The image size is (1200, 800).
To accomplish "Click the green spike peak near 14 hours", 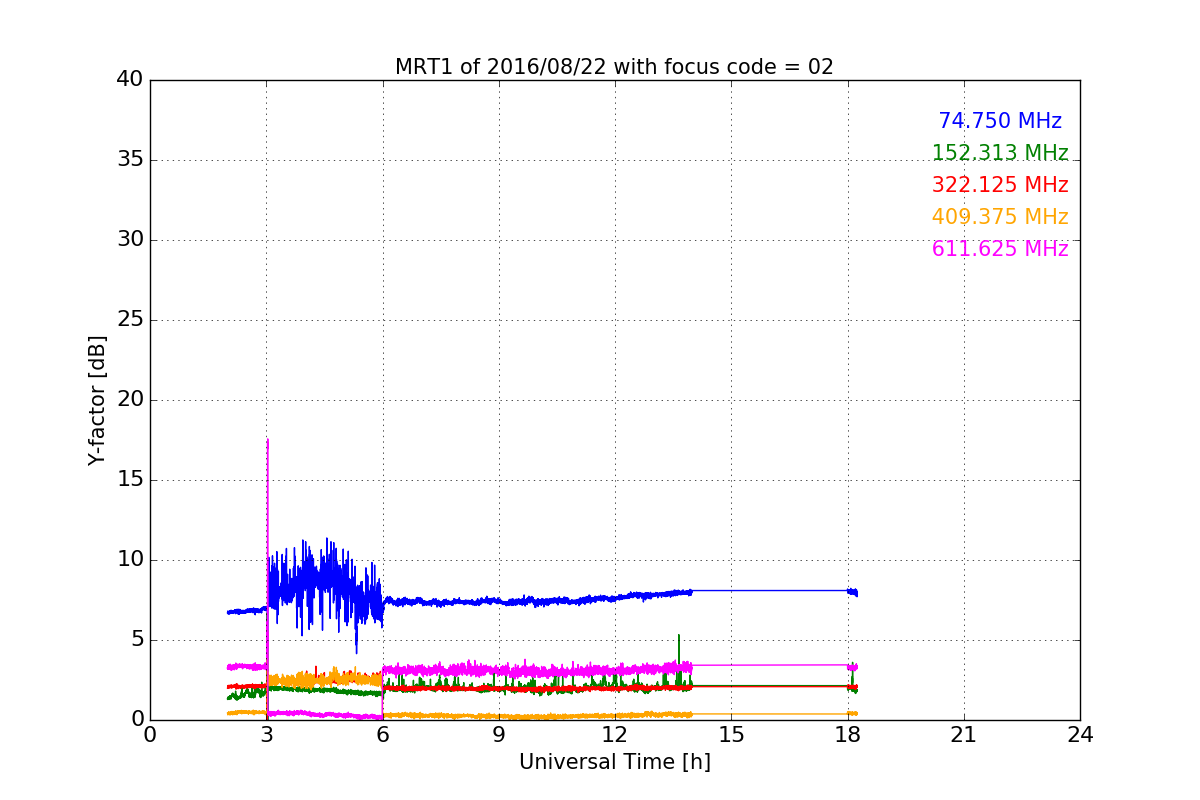I will pyautogui.click(x=679, y=635).
